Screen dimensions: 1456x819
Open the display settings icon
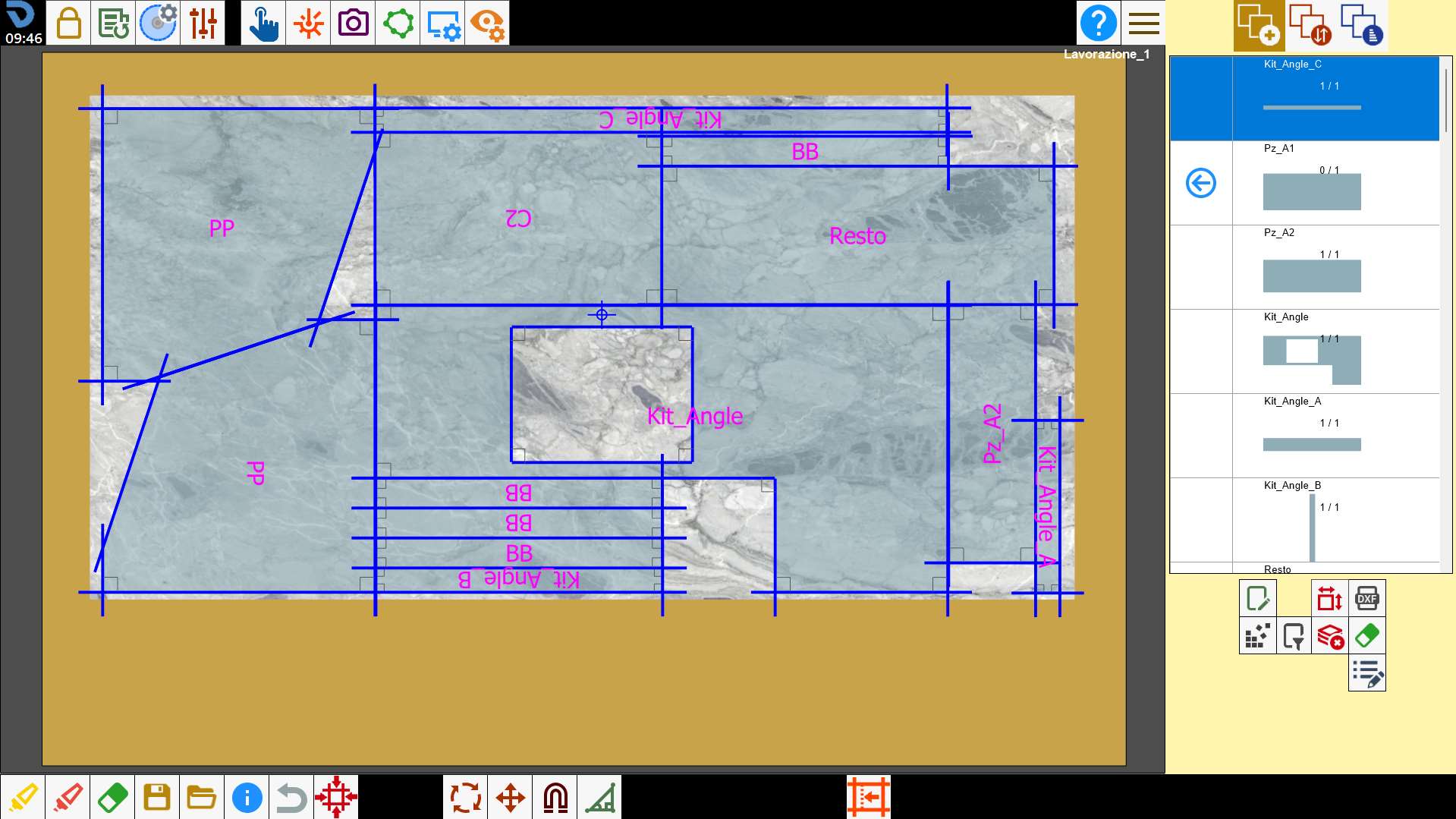pos(442,23)
